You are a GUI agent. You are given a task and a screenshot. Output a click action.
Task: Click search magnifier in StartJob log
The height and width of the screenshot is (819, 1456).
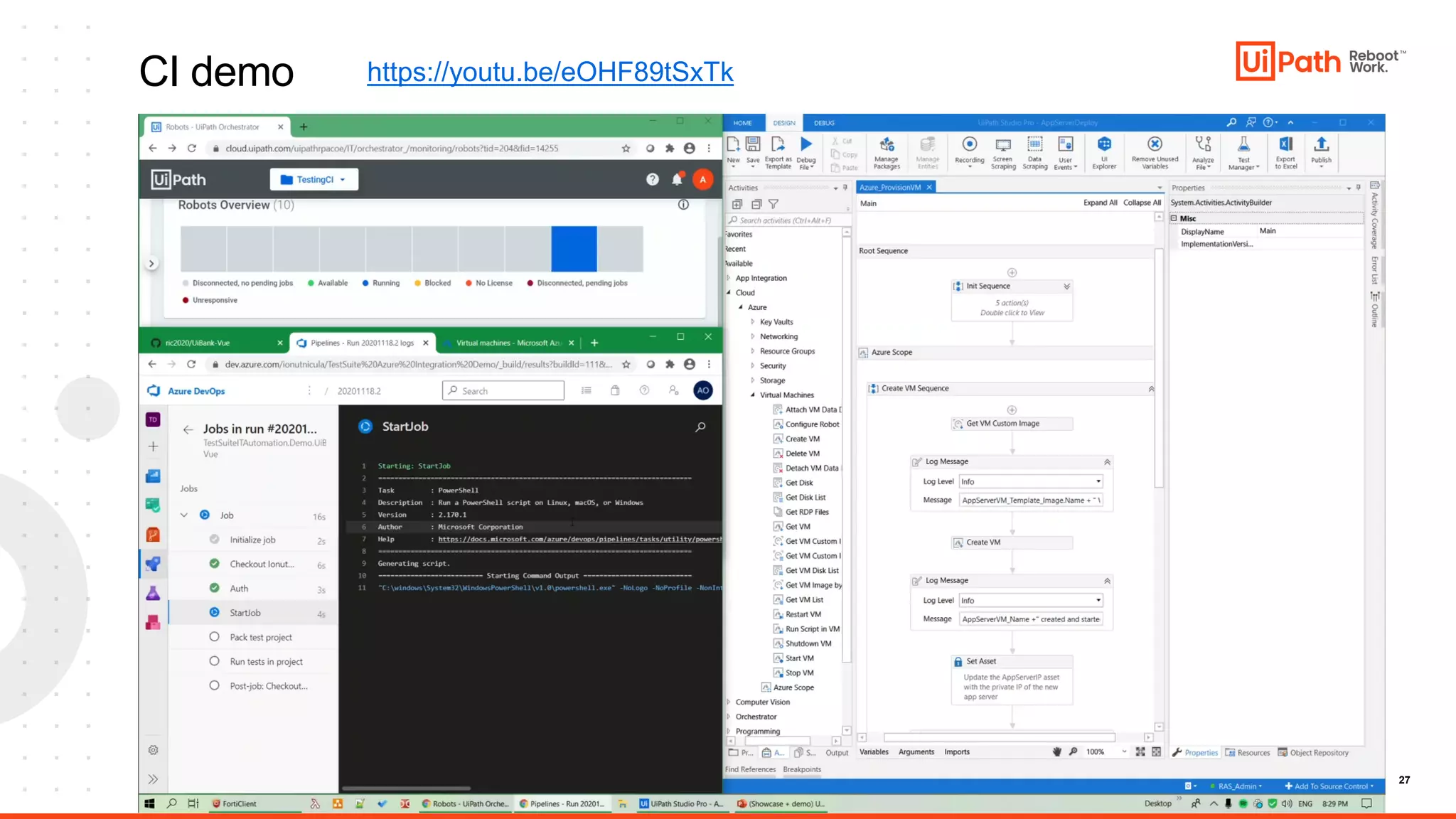(700, 427)
